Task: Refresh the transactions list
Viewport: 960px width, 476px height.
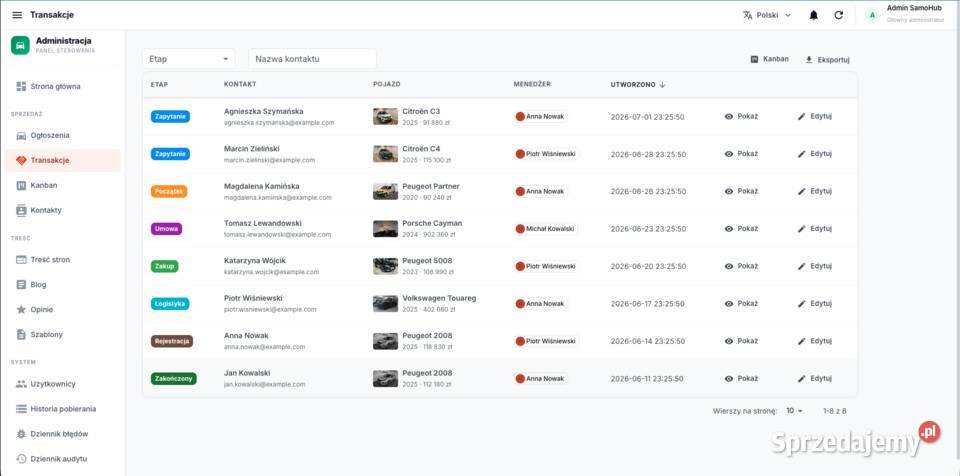Action: pyautogui.click(x=839, y=15)
